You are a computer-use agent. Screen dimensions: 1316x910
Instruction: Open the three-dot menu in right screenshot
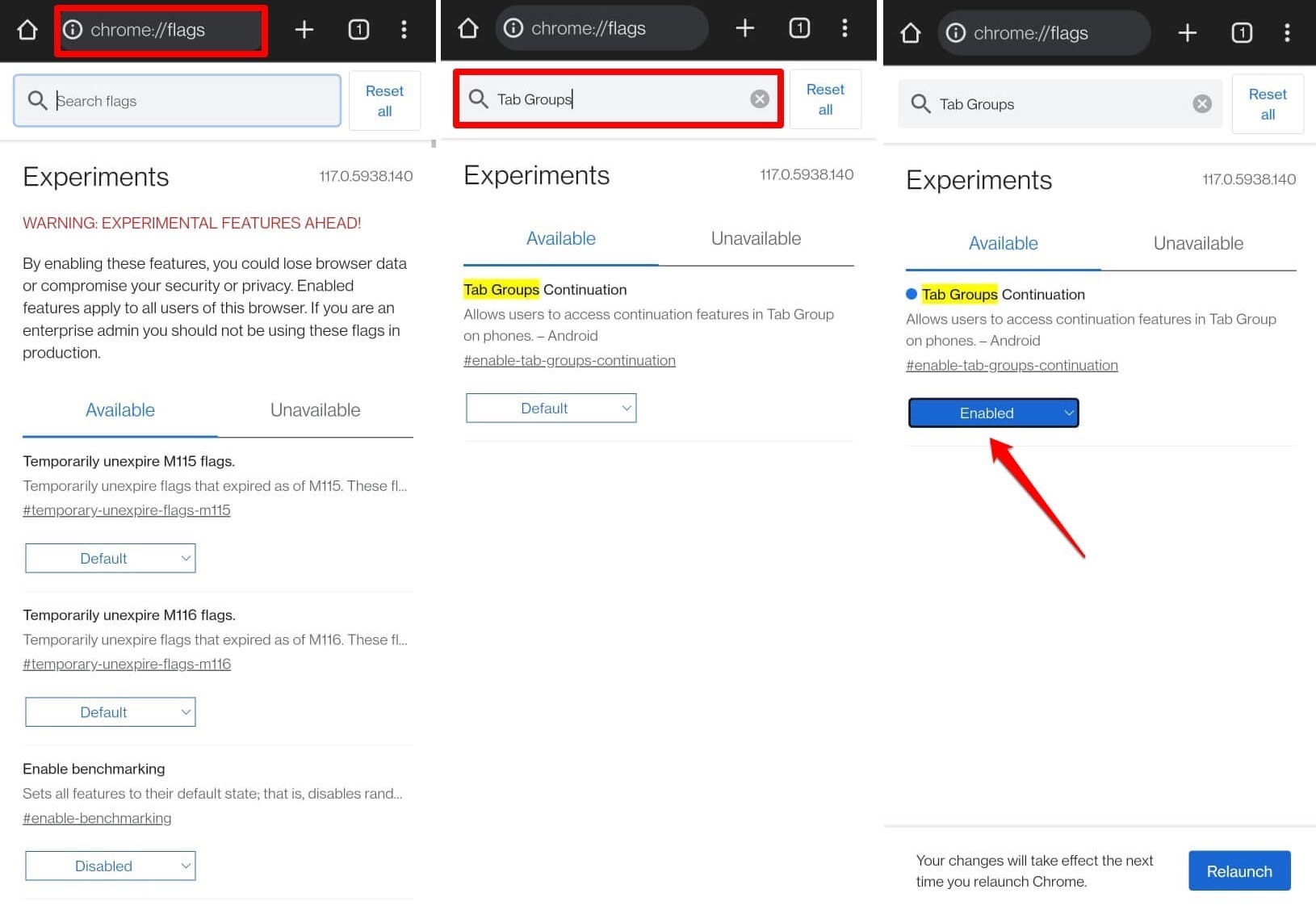(x=1287, y=33)
